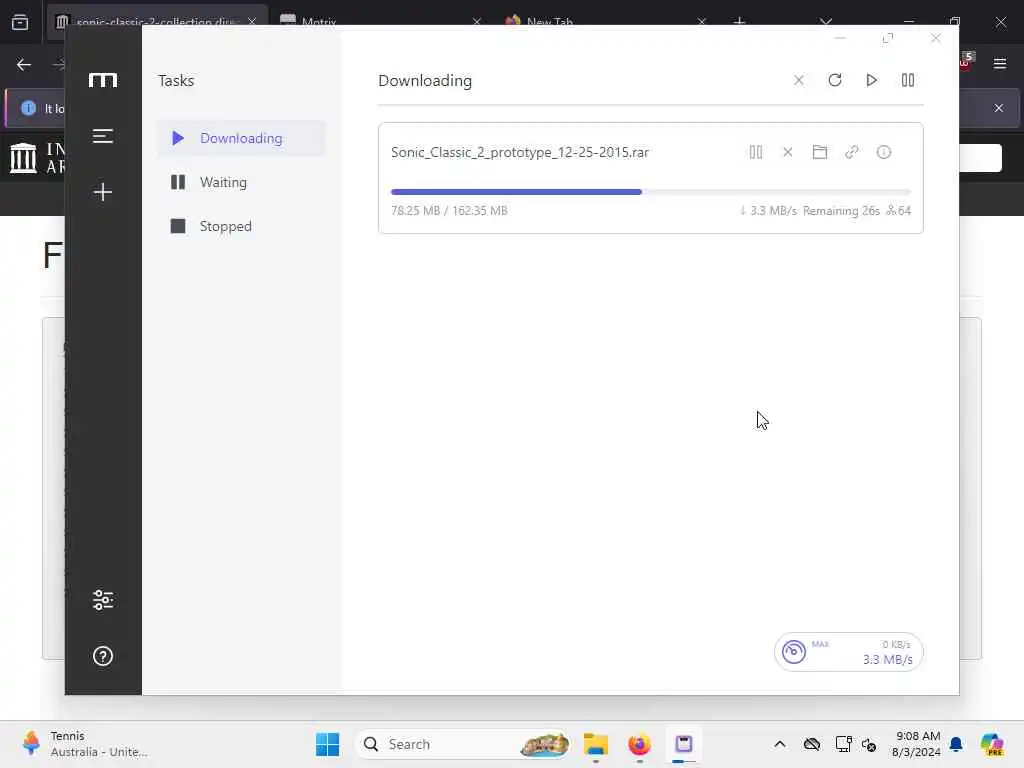Refresh the task list

click(x=835, y=80)
